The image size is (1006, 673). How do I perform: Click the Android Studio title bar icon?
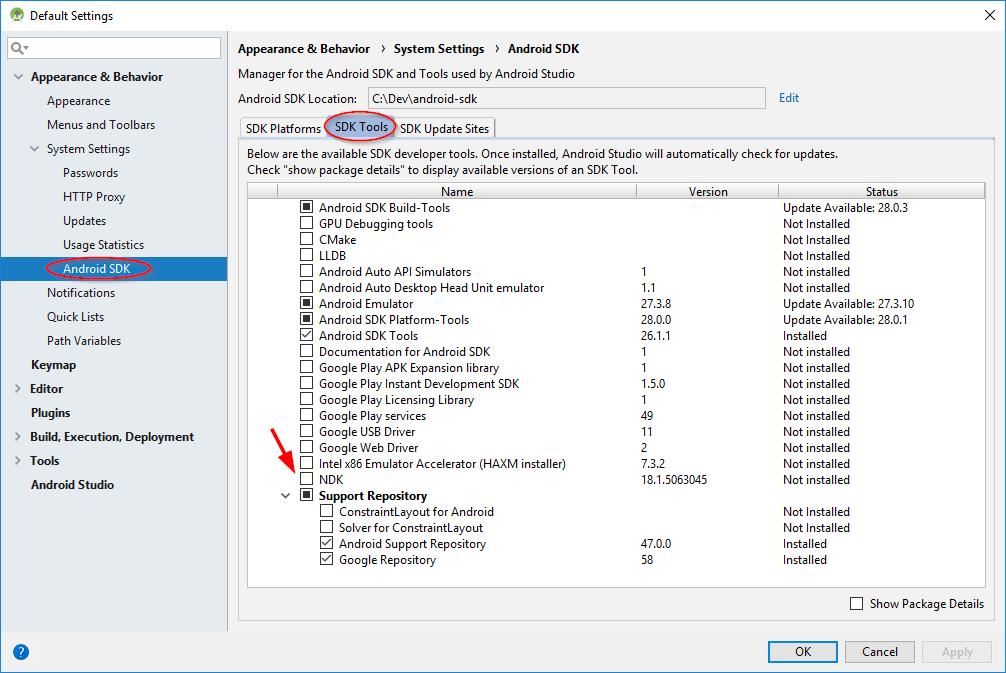click(17, 14)
